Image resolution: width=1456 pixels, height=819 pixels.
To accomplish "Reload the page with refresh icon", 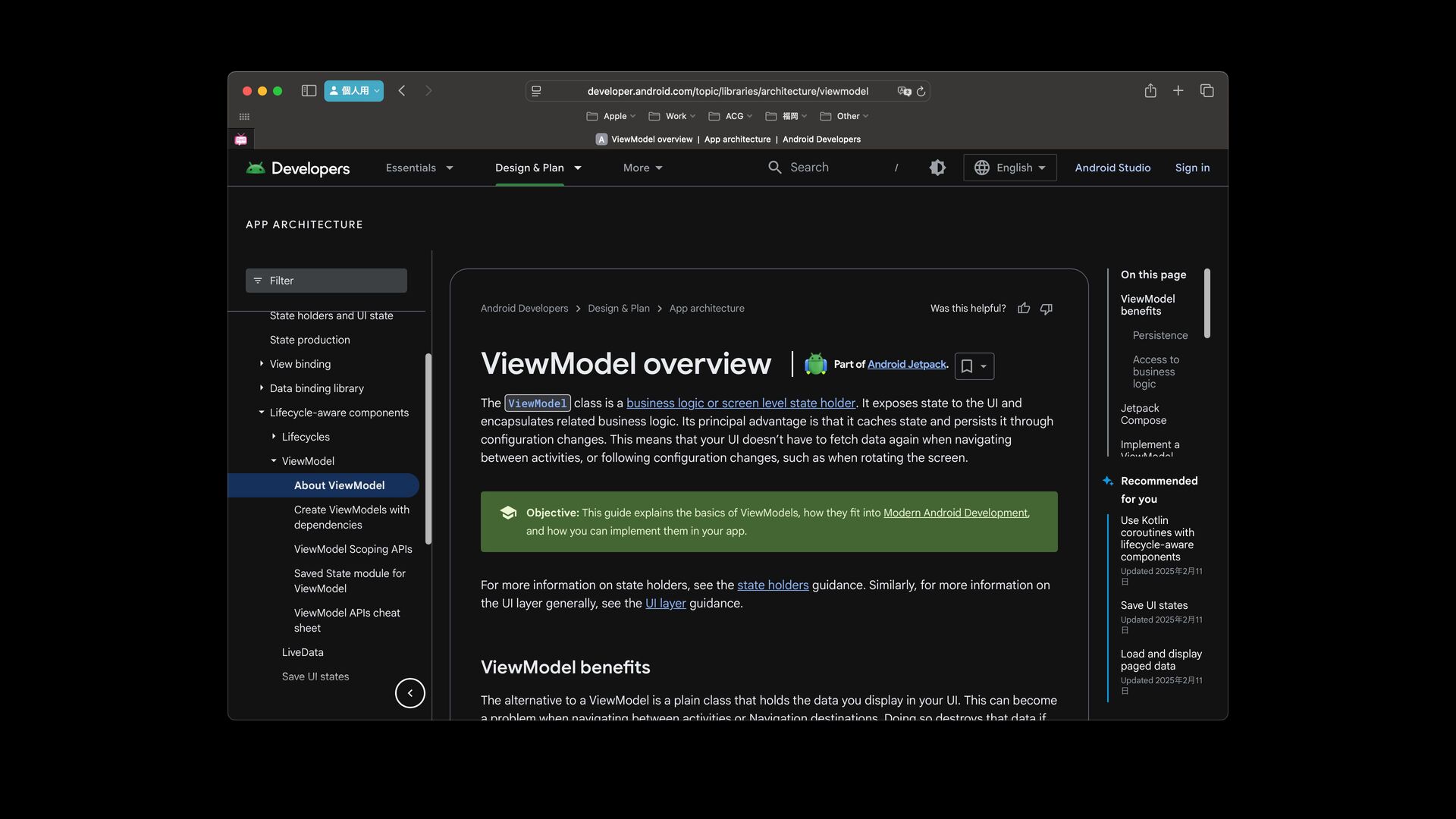I will (921, 91).
